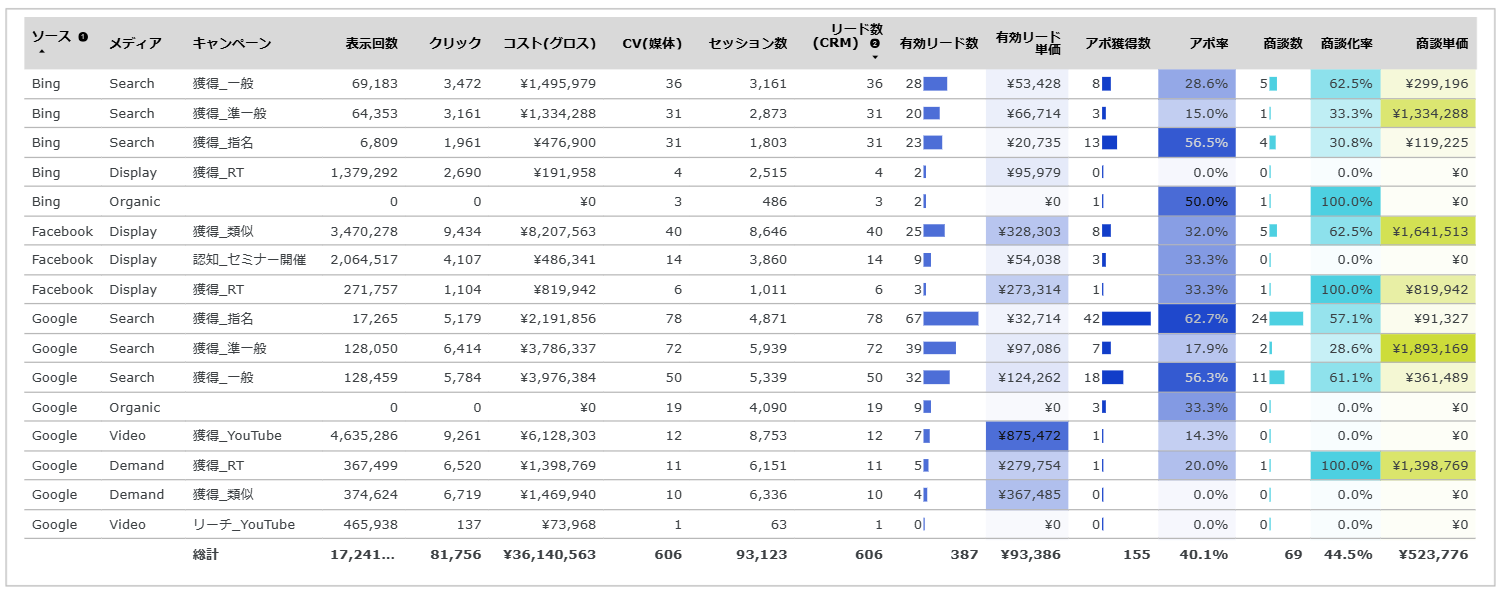Sort table by コスト(グロス) column header
This screenshot has width=1501, height=589.
[549, 43]
